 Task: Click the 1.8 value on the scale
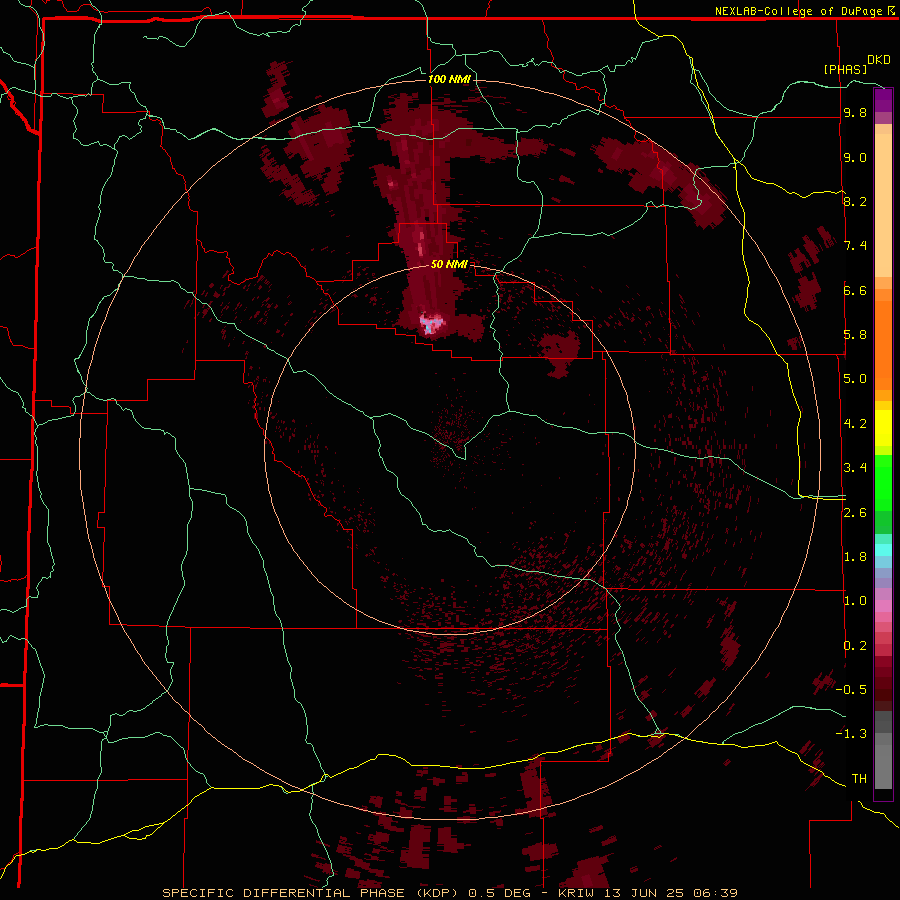click(x=855, y=557)
